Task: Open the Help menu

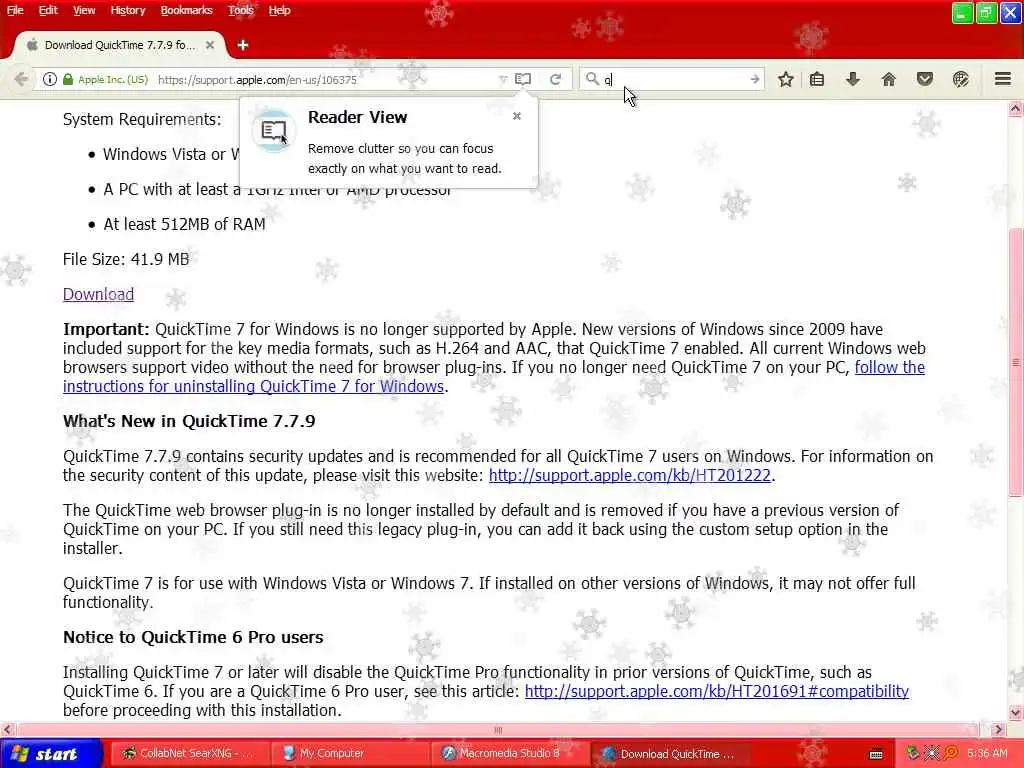Action: pyautogui.click(x=280, y=10)
